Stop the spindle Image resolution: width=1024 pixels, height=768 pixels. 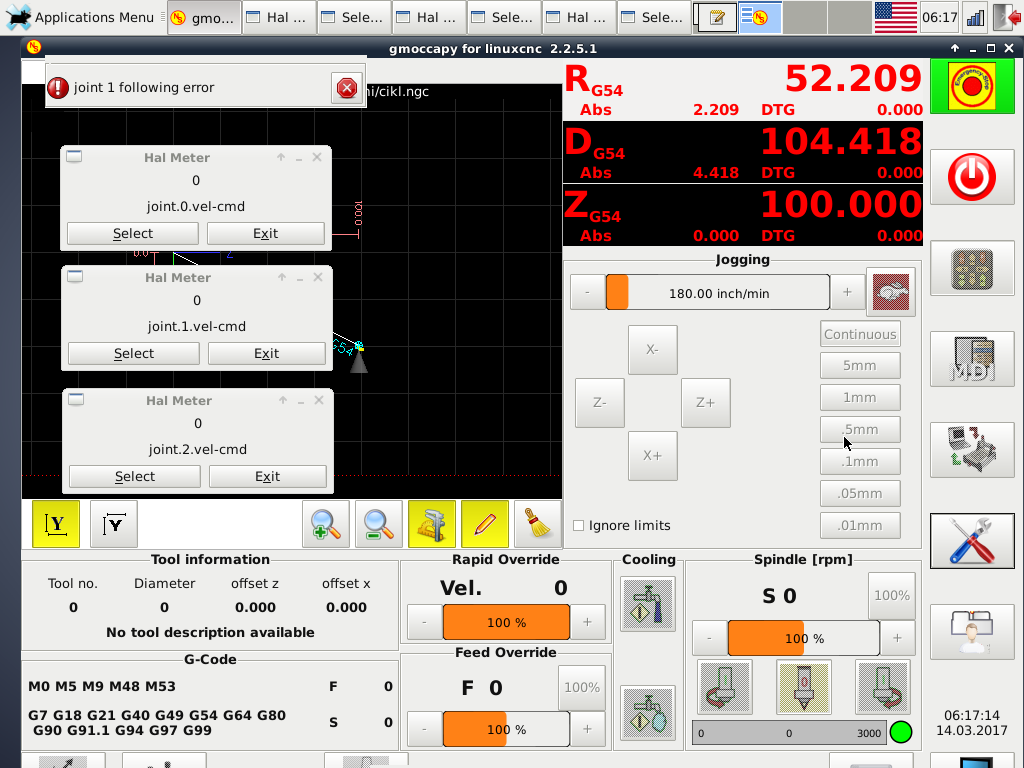(x=804, y=687)
